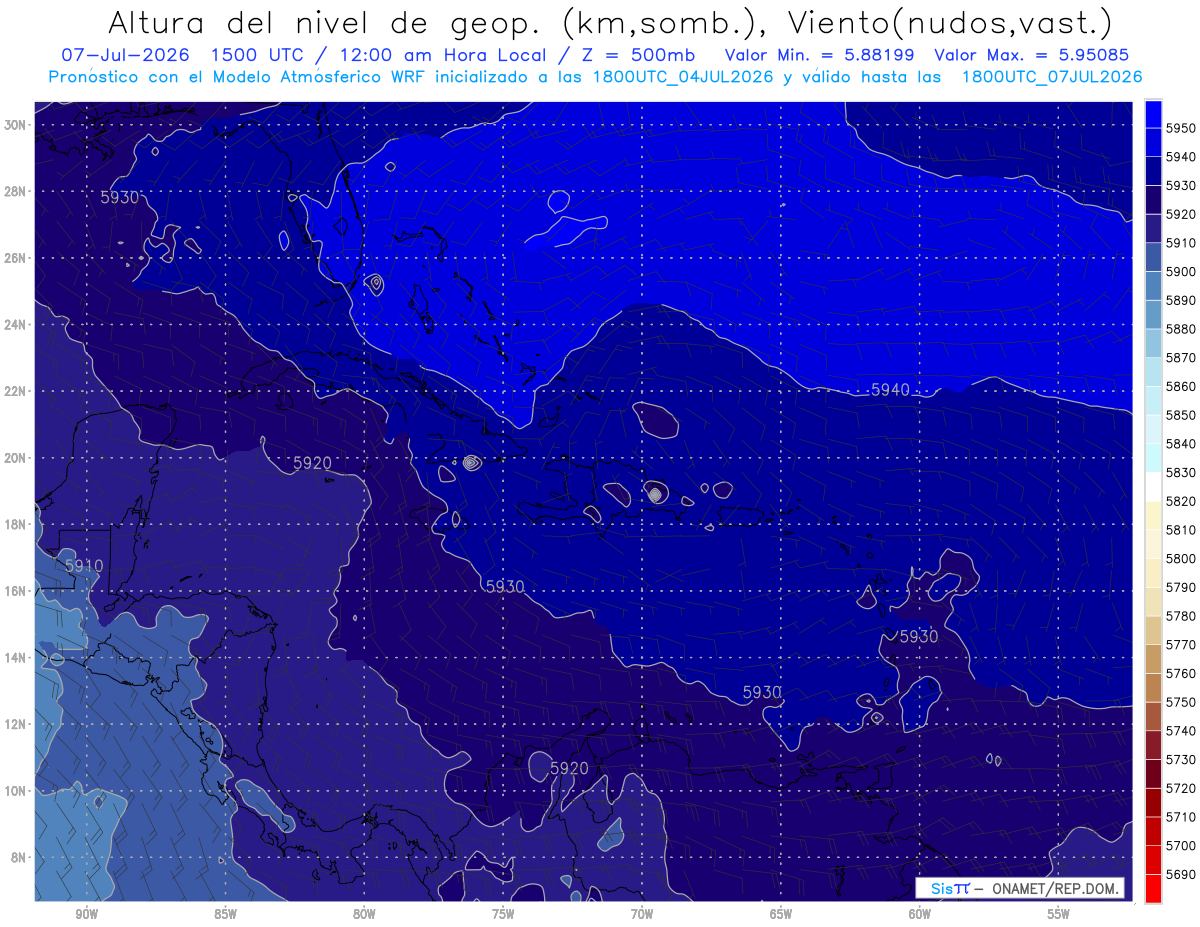Screen dimensions: 1200x927
Task: Click the 30N latitude axis label
Action: pos(16,124)
